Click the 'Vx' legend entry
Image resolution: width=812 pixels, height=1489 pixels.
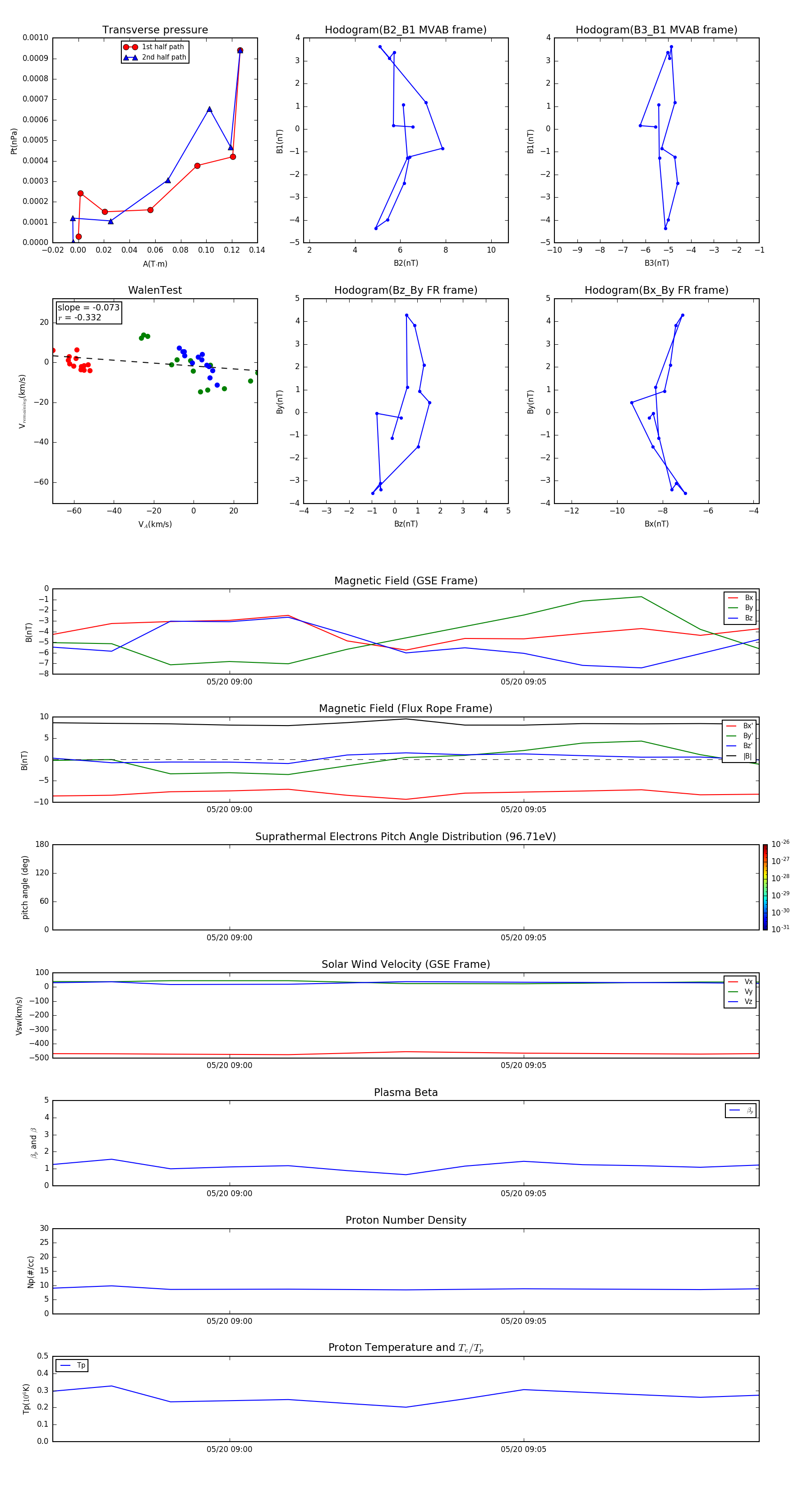[740, 981]
